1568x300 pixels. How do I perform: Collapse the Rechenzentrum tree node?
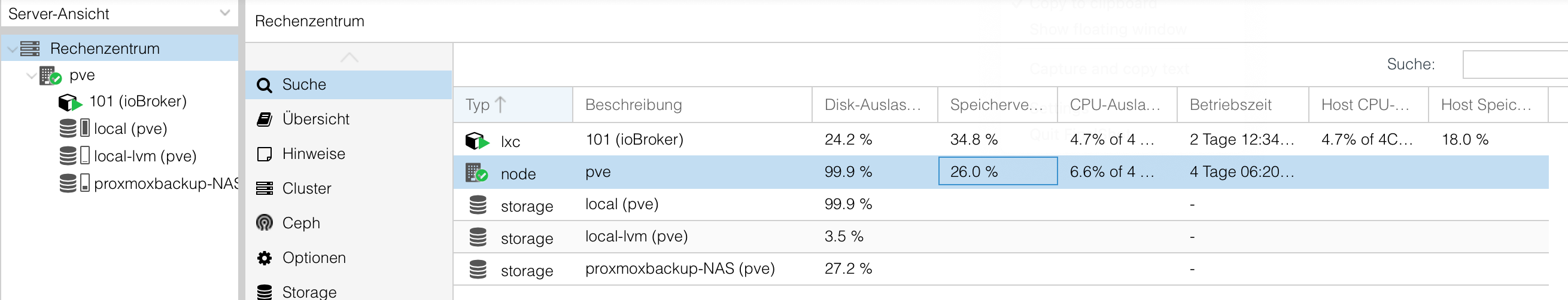(x=12, y=49)
